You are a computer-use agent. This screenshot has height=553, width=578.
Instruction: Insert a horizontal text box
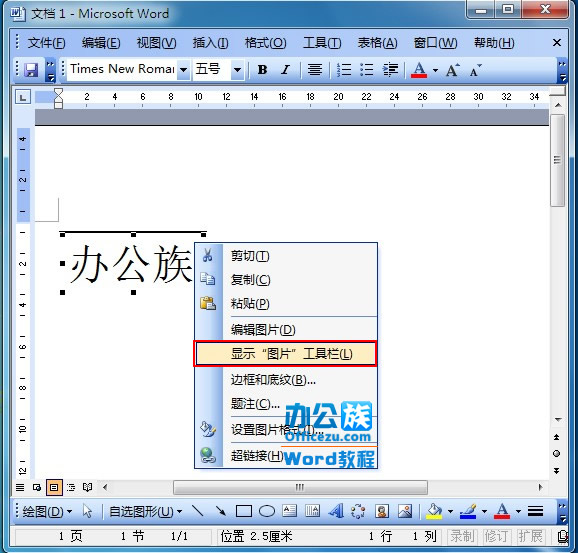(x=290, y=511)
